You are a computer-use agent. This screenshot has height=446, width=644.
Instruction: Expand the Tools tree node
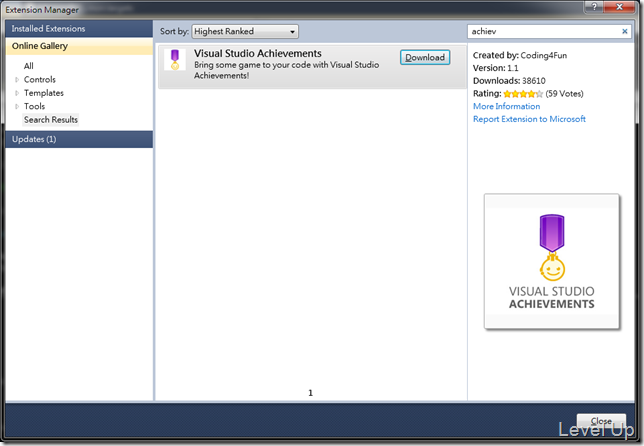[x=17, y=106]
